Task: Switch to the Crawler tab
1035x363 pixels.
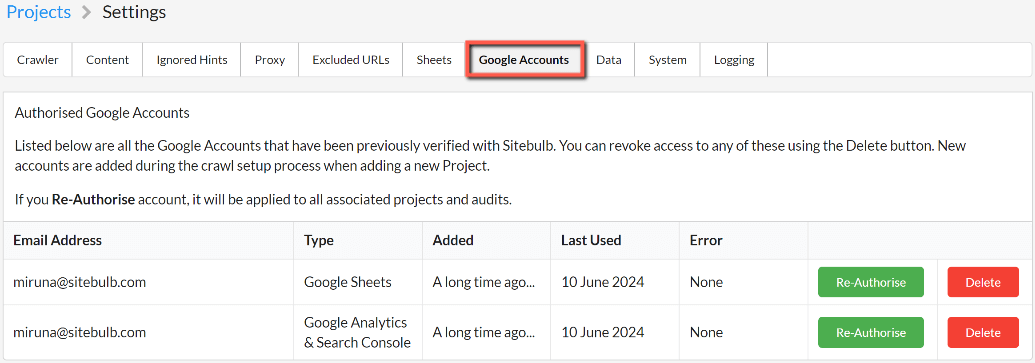Action: point(38,60)
